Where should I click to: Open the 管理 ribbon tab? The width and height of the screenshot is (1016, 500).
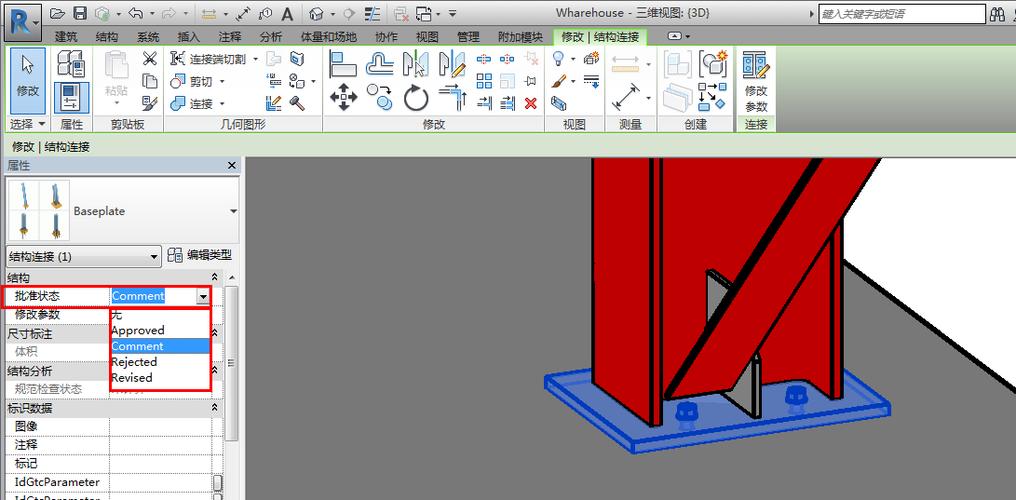468,37
